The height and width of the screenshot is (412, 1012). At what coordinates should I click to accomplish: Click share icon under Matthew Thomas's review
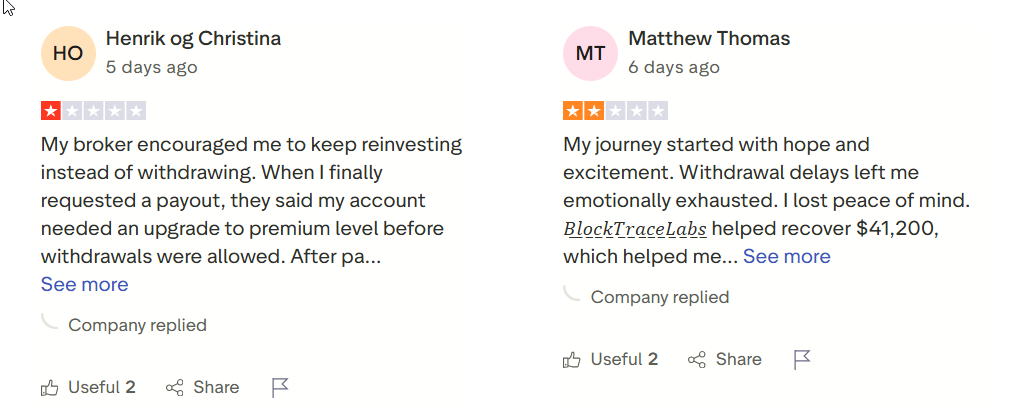click(x=697, y=359)
